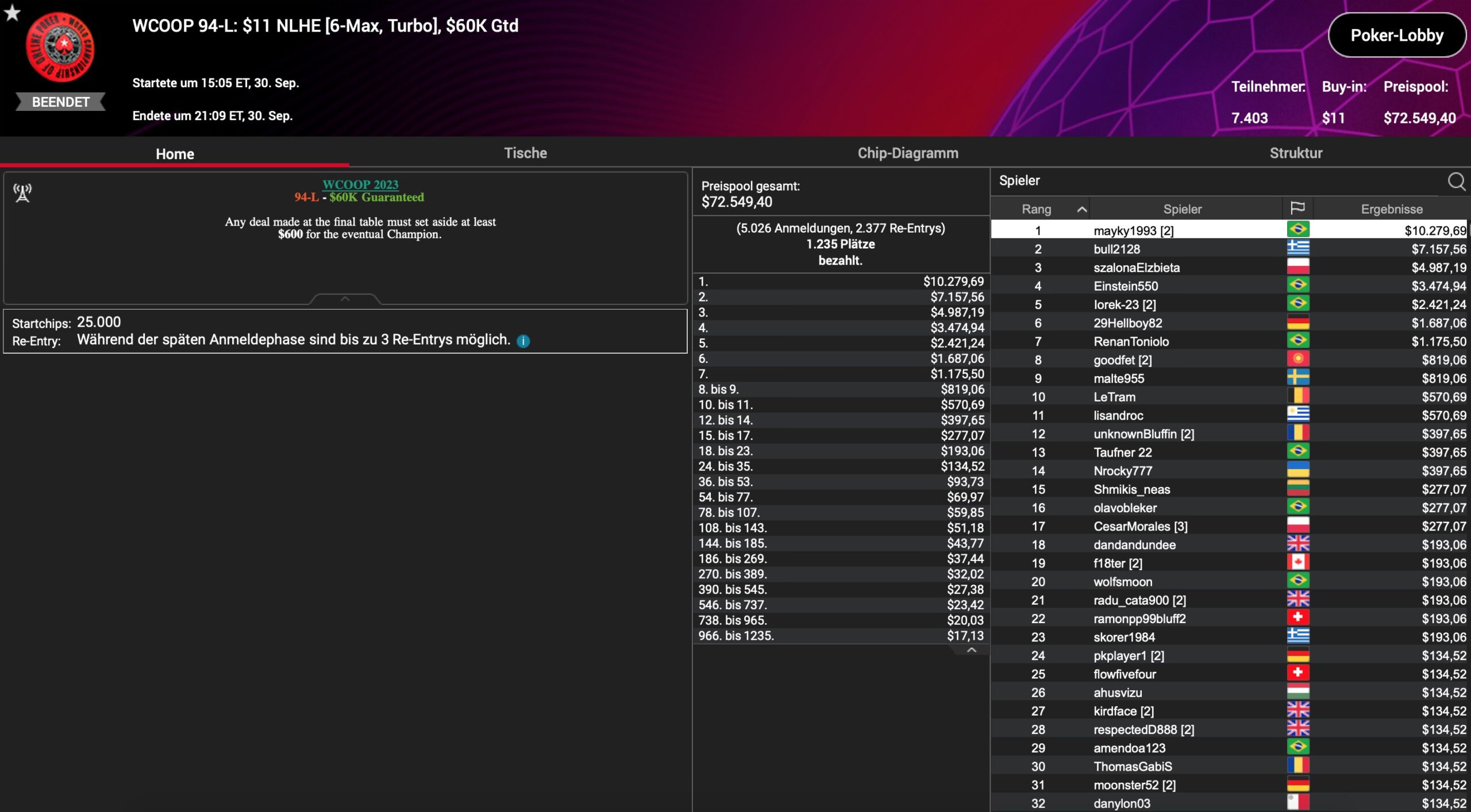Viewport: 1471px width, 812px height.
Task: Click Sweden flag next to malte955
Action: pyautogui.click(x=1298, y=377)
